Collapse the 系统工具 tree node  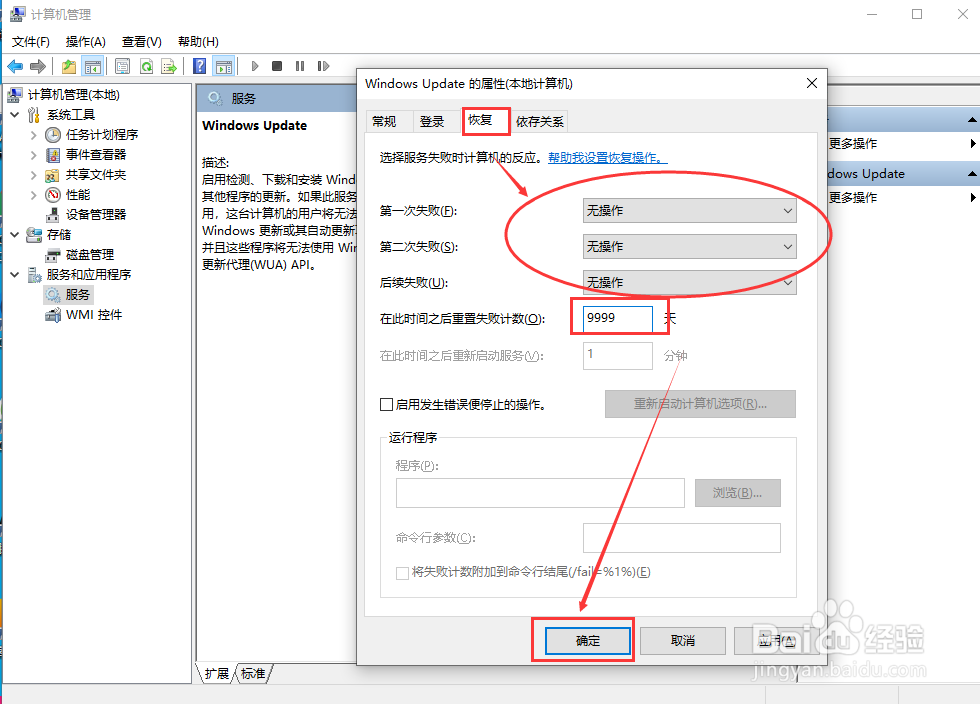pyautogui.click(x=15, y=114)
